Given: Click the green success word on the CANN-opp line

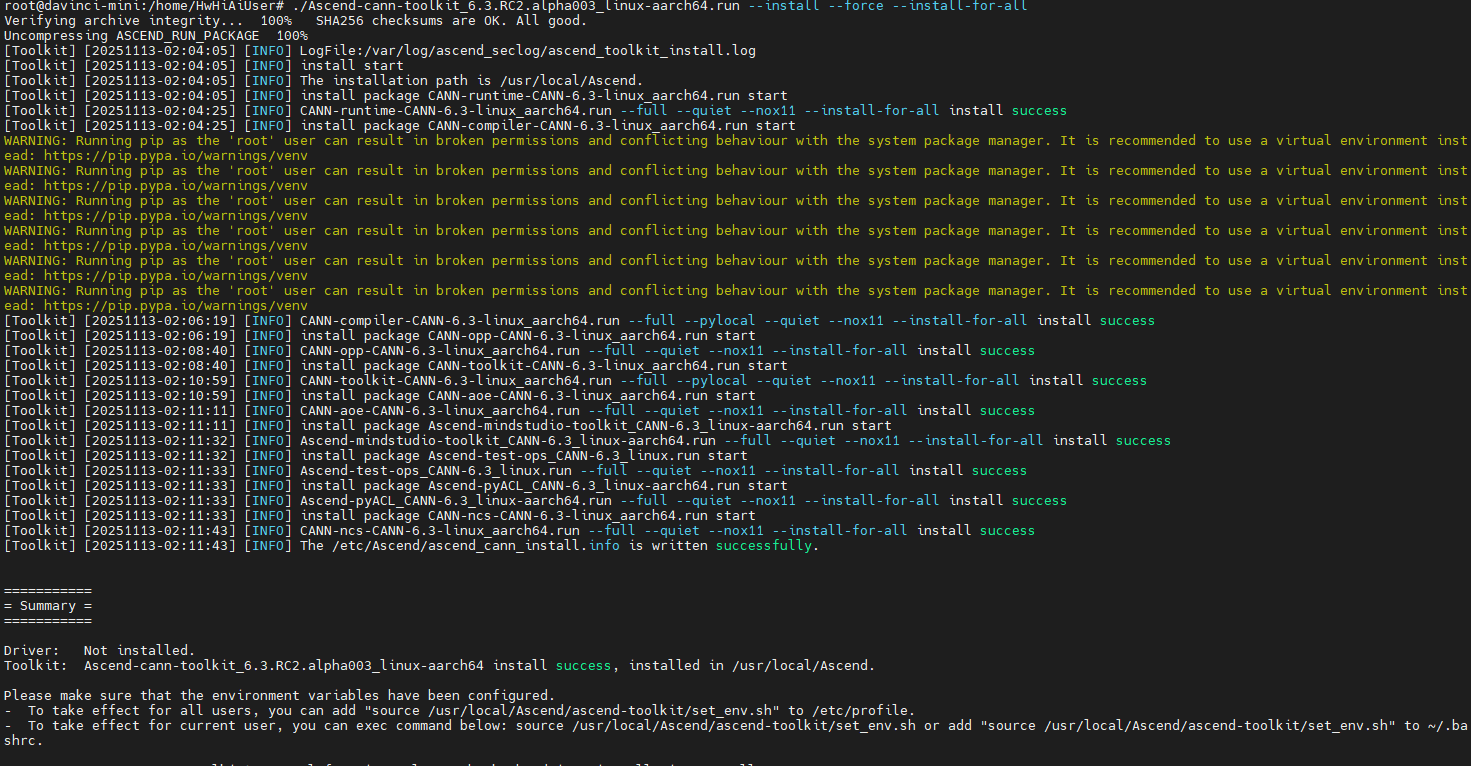Looking at the screenshot, I should [1007, 350].
